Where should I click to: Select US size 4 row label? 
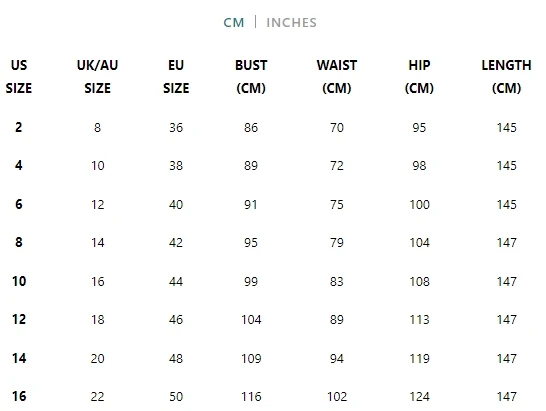click(19, 165)
